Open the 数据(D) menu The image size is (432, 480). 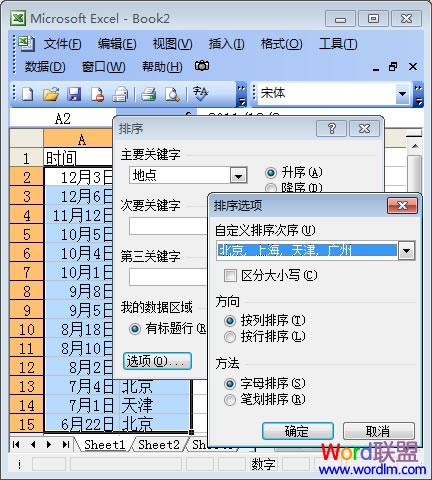[x=45, y=67]
